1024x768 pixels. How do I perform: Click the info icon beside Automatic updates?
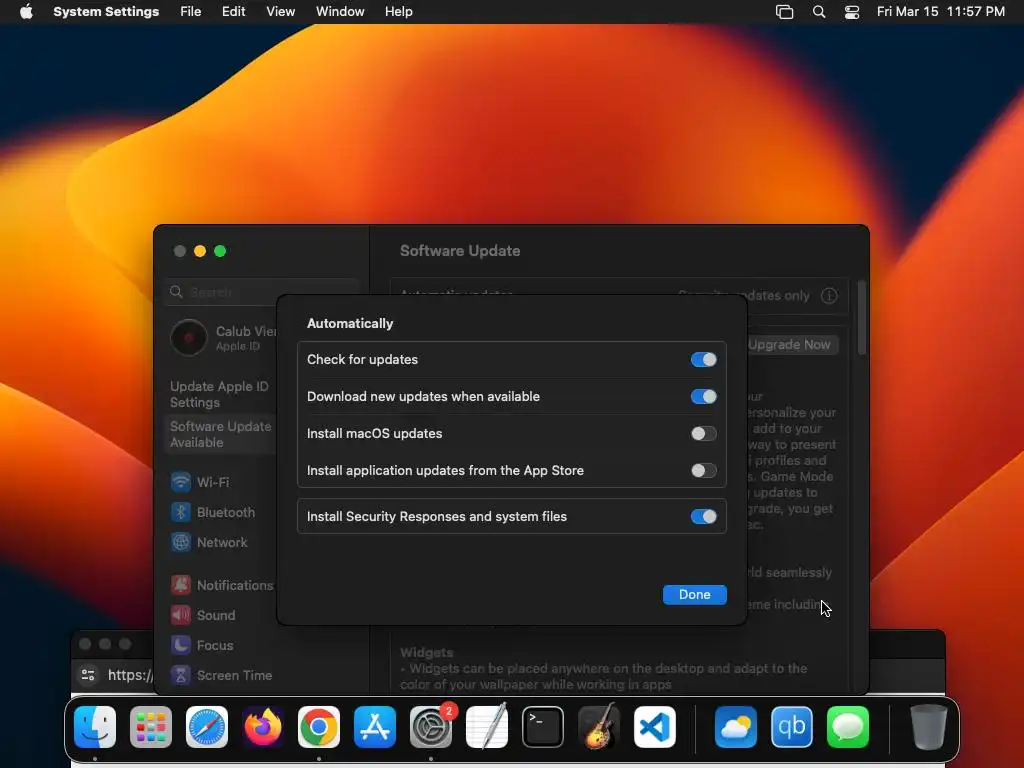point(829,296)
